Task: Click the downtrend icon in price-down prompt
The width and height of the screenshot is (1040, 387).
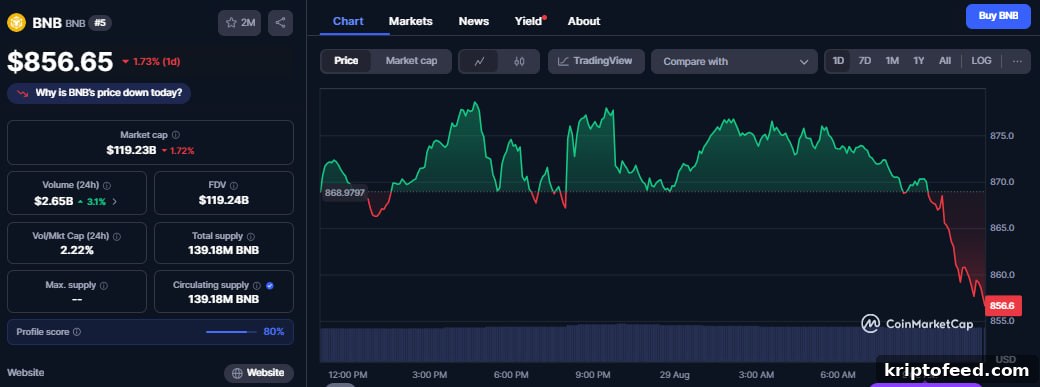Action: coord(23,93)
